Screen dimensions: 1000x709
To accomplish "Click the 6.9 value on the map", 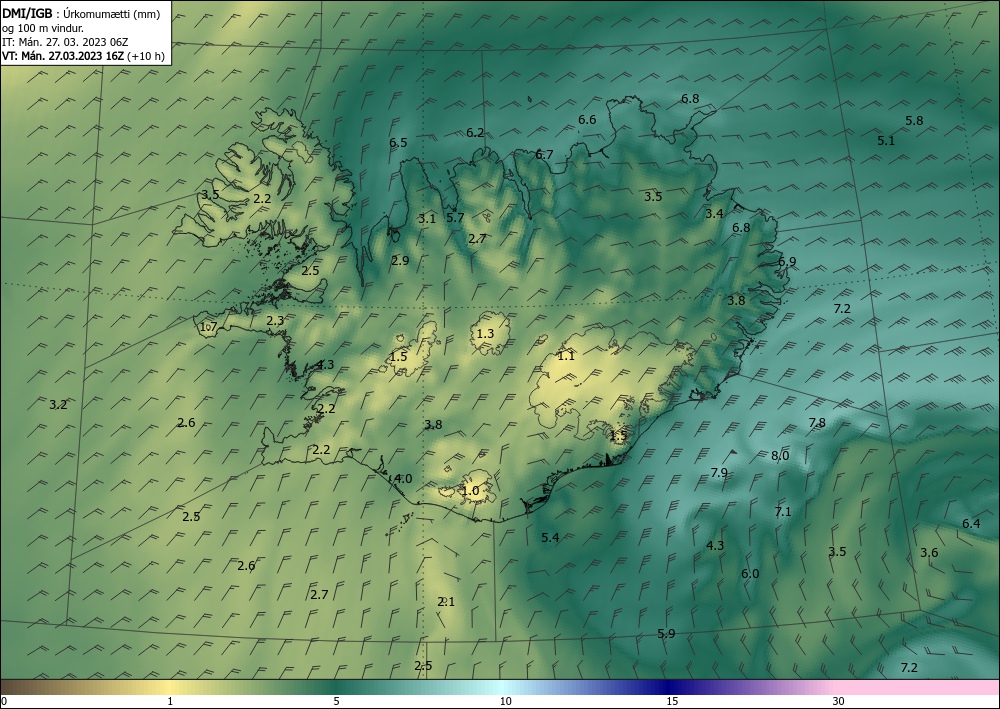I will click(787, 261).
